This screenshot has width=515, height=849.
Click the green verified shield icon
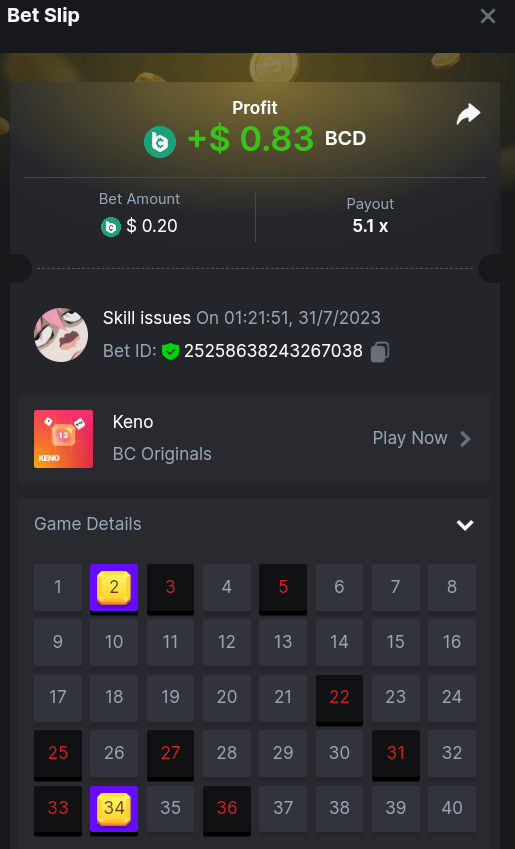[170, 351]
